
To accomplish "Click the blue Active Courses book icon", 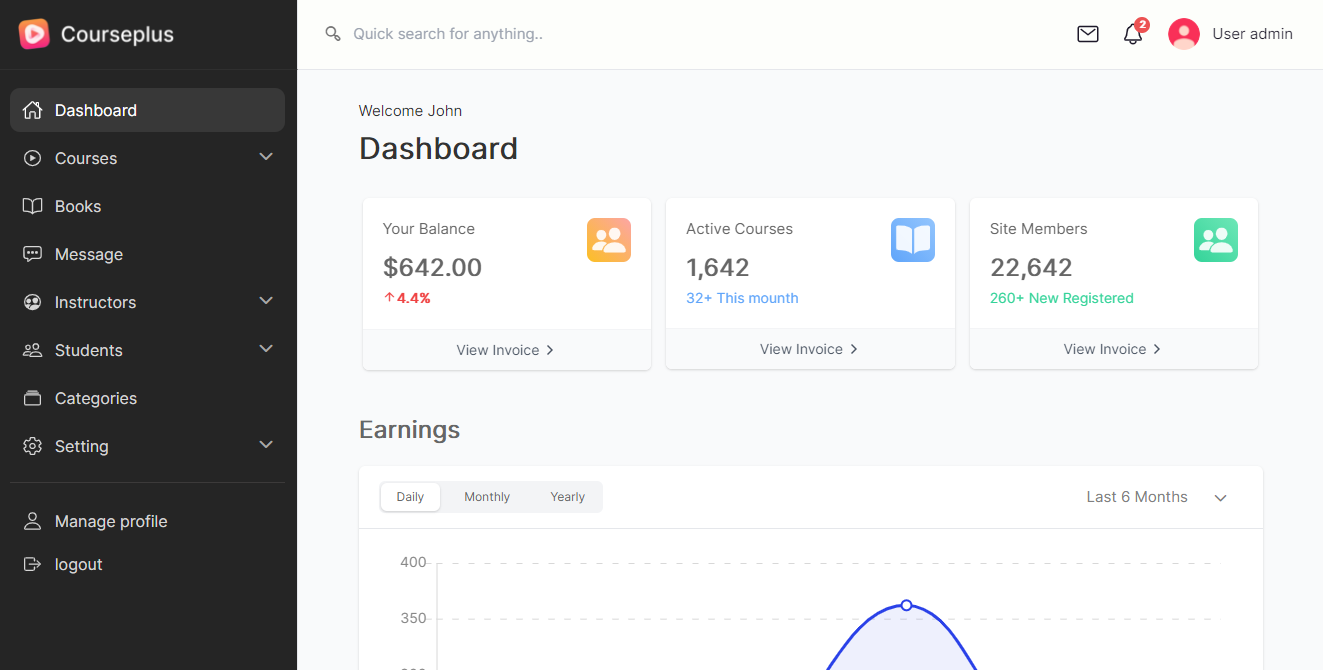I will pos(912,240).
